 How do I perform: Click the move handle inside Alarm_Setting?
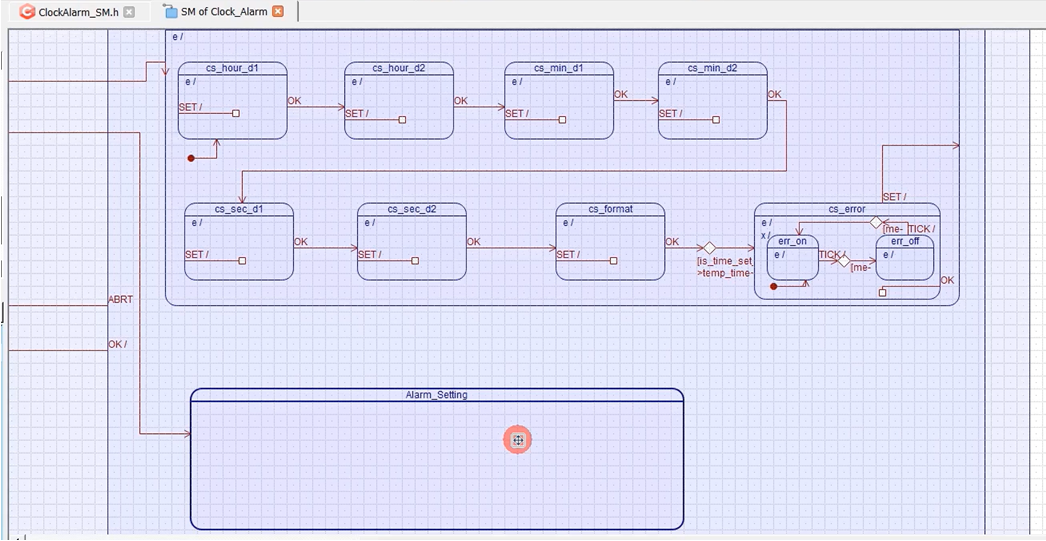tap(518, 440)
